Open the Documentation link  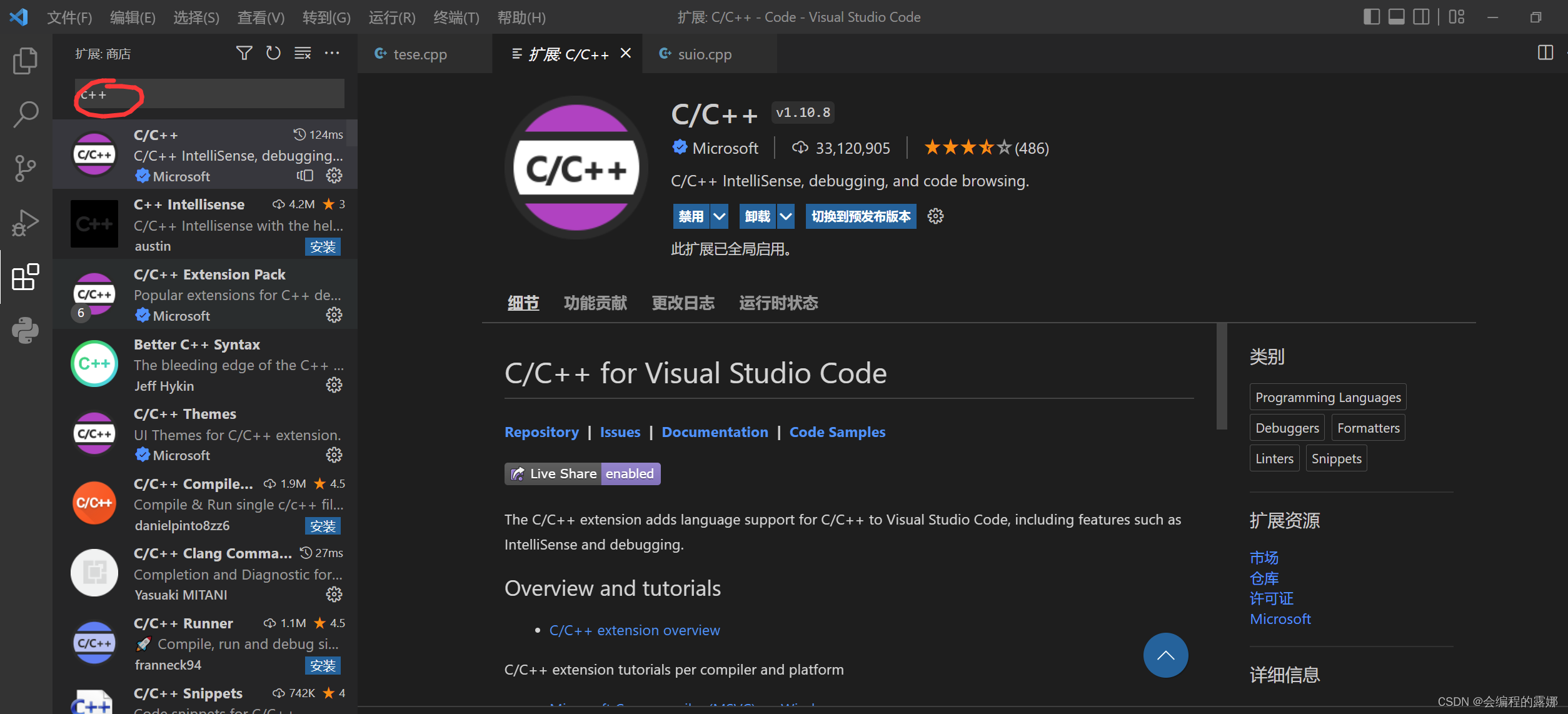tap(715, 432)
